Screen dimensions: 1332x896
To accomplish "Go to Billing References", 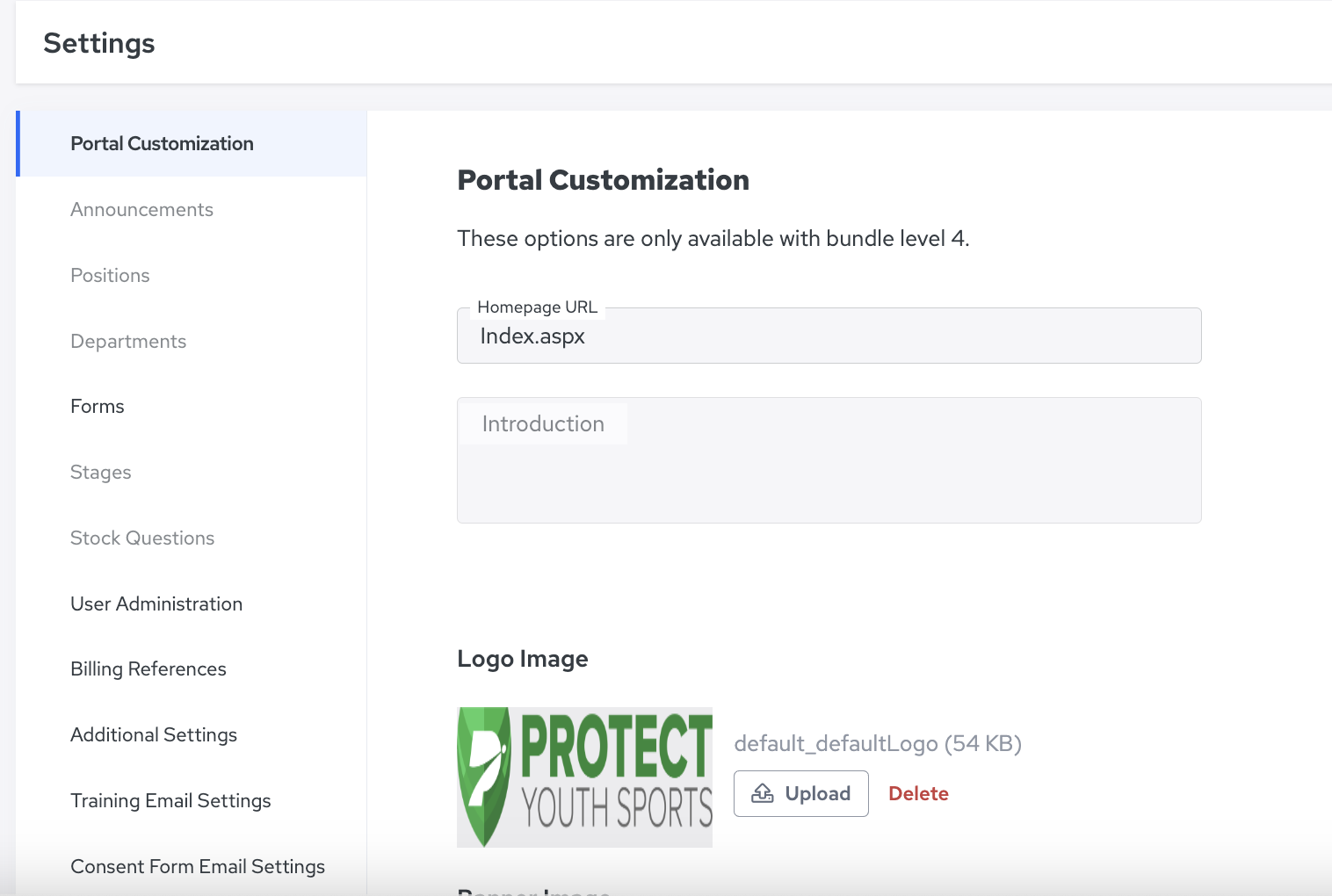I will coord(148,668).
